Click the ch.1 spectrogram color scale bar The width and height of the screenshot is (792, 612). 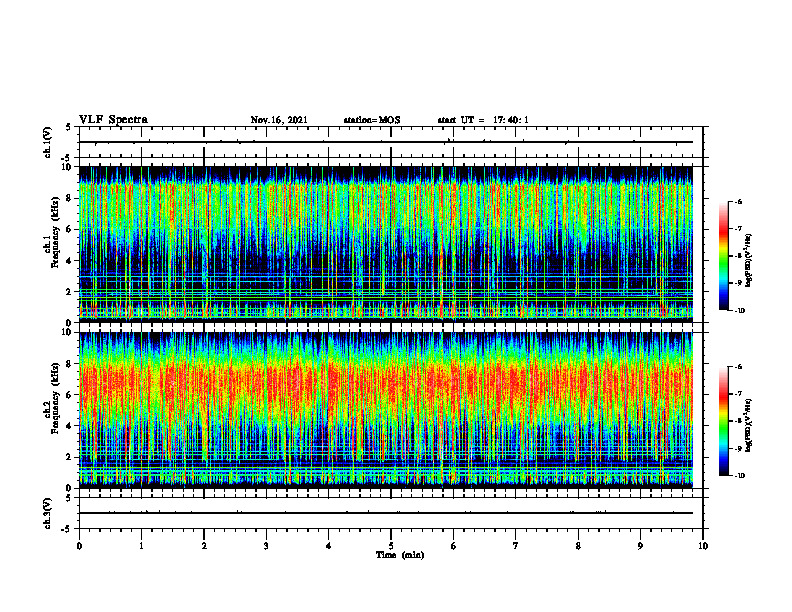[x=723, y=256]
